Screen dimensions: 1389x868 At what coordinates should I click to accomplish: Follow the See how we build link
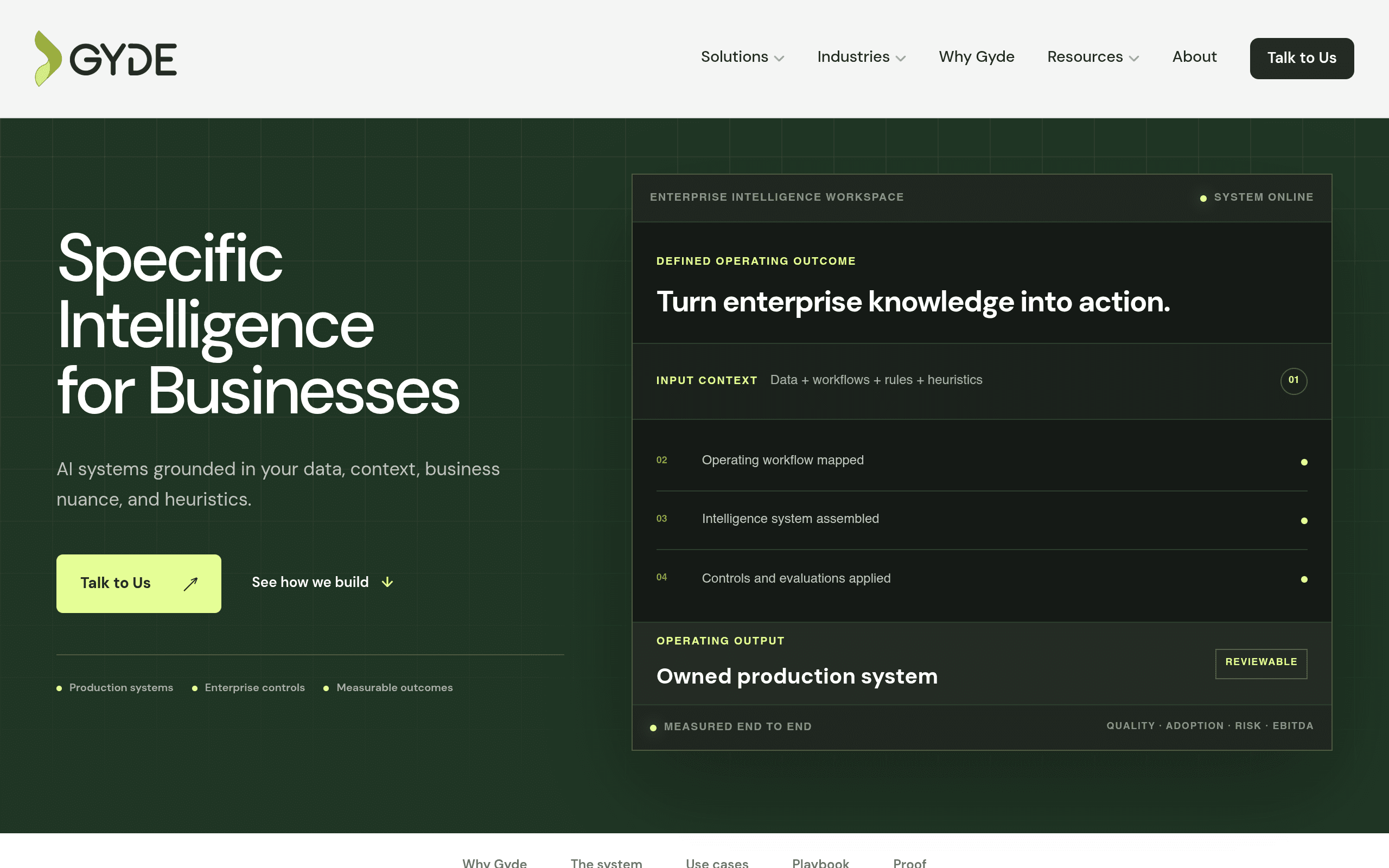[x=322, y=582]
